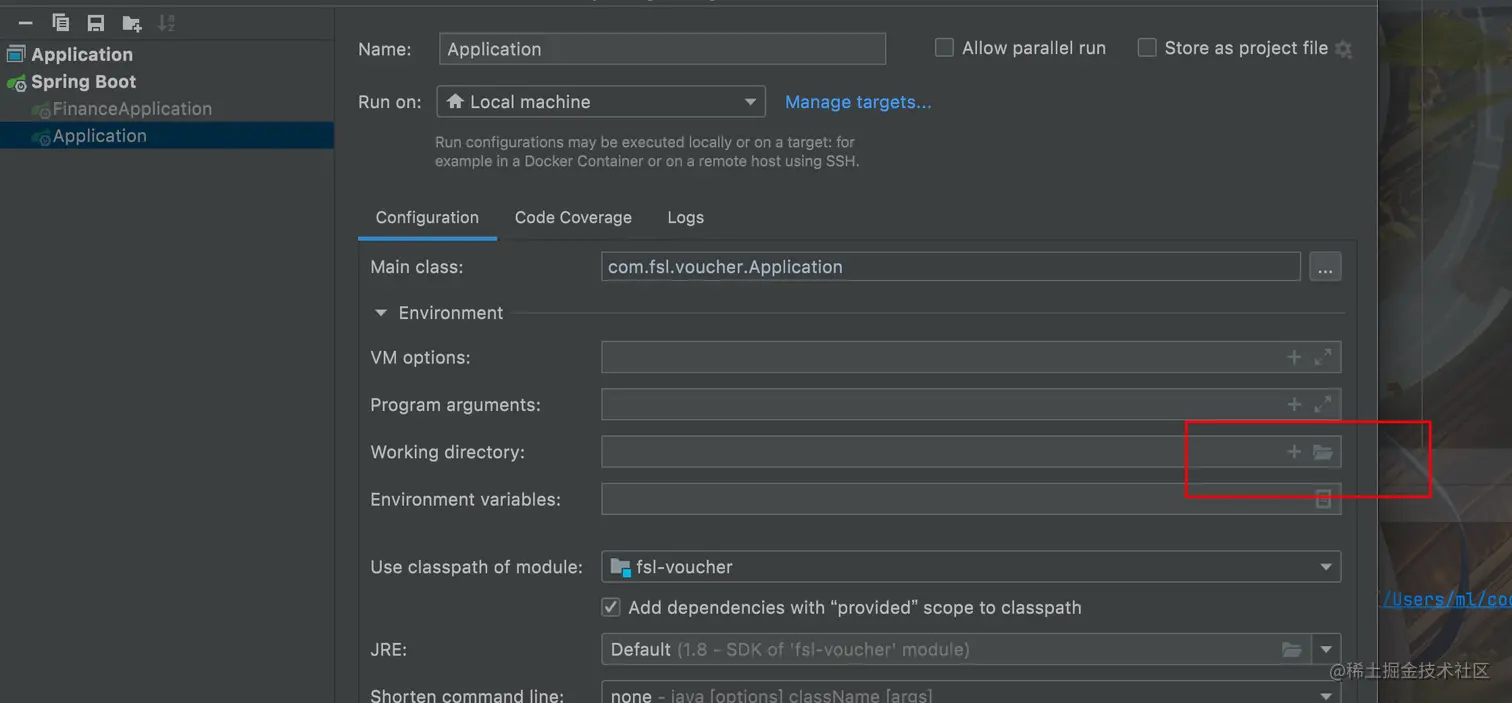Switch to the Logs tab

(x=685, y=217)
